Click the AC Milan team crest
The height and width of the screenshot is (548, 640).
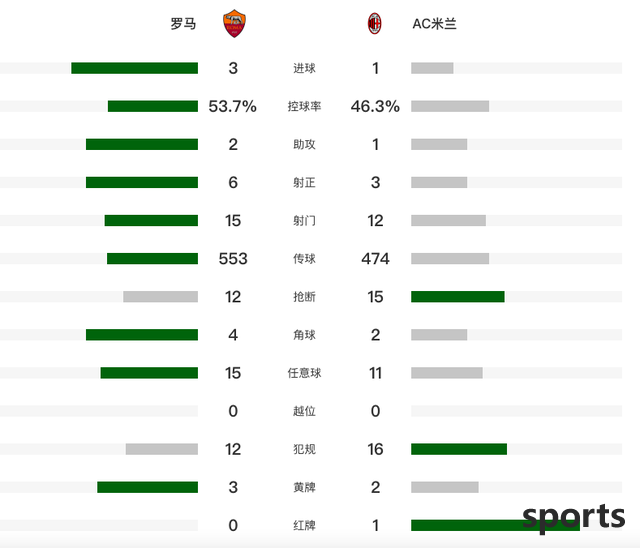click(374, 23)
